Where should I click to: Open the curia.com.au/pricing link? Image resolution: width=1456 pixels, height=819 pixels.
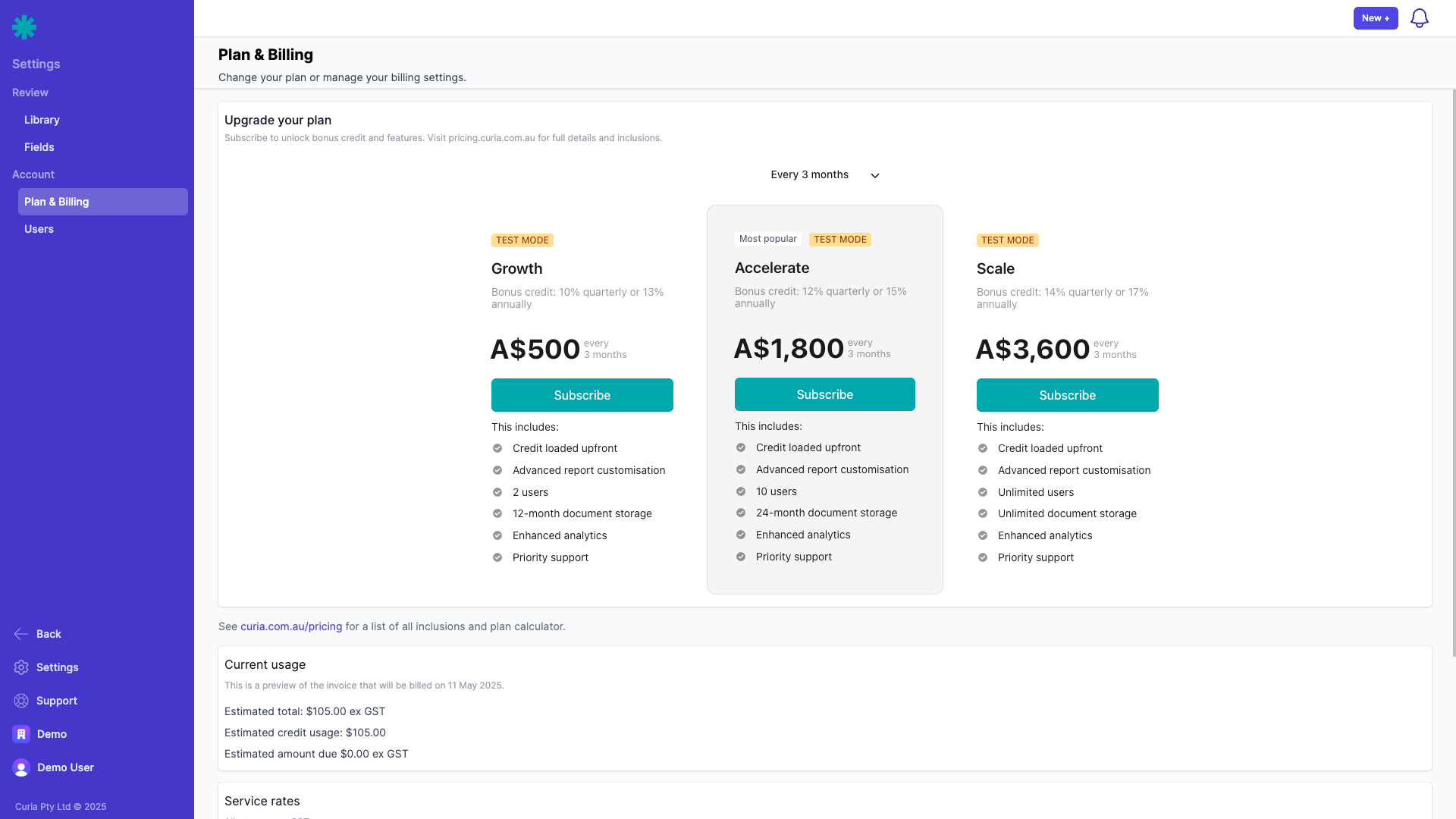pos(291,626)
